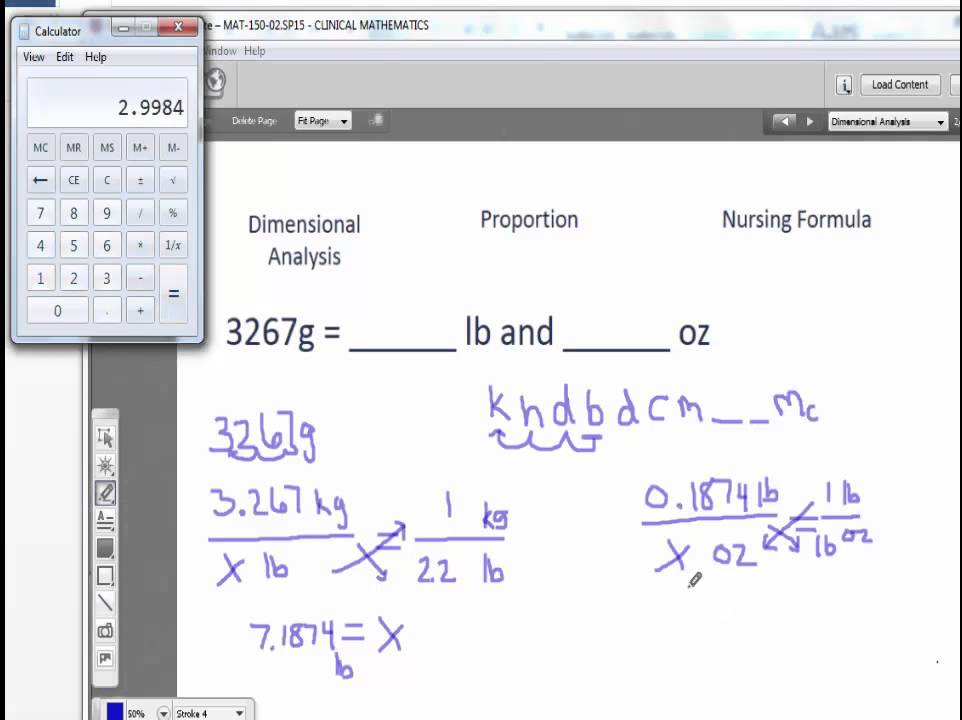Viewport: 962px width, 720px height.
Task: Click the calculator multiply key
Action: 140,245
